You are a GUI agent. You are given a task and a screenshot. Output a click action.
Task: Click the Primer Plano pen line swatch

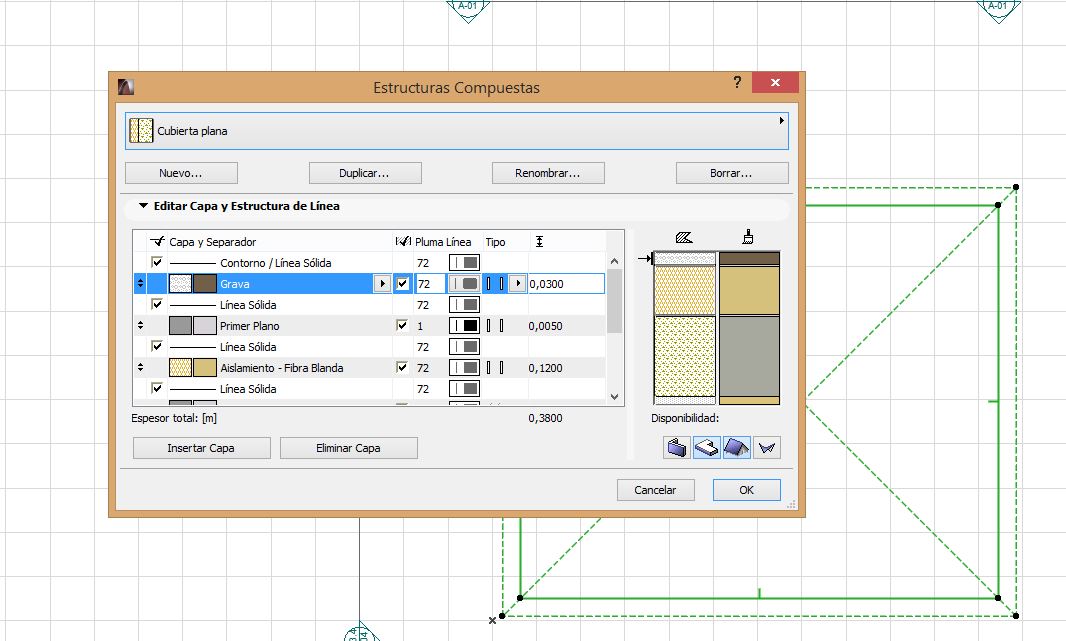[464, 326]
